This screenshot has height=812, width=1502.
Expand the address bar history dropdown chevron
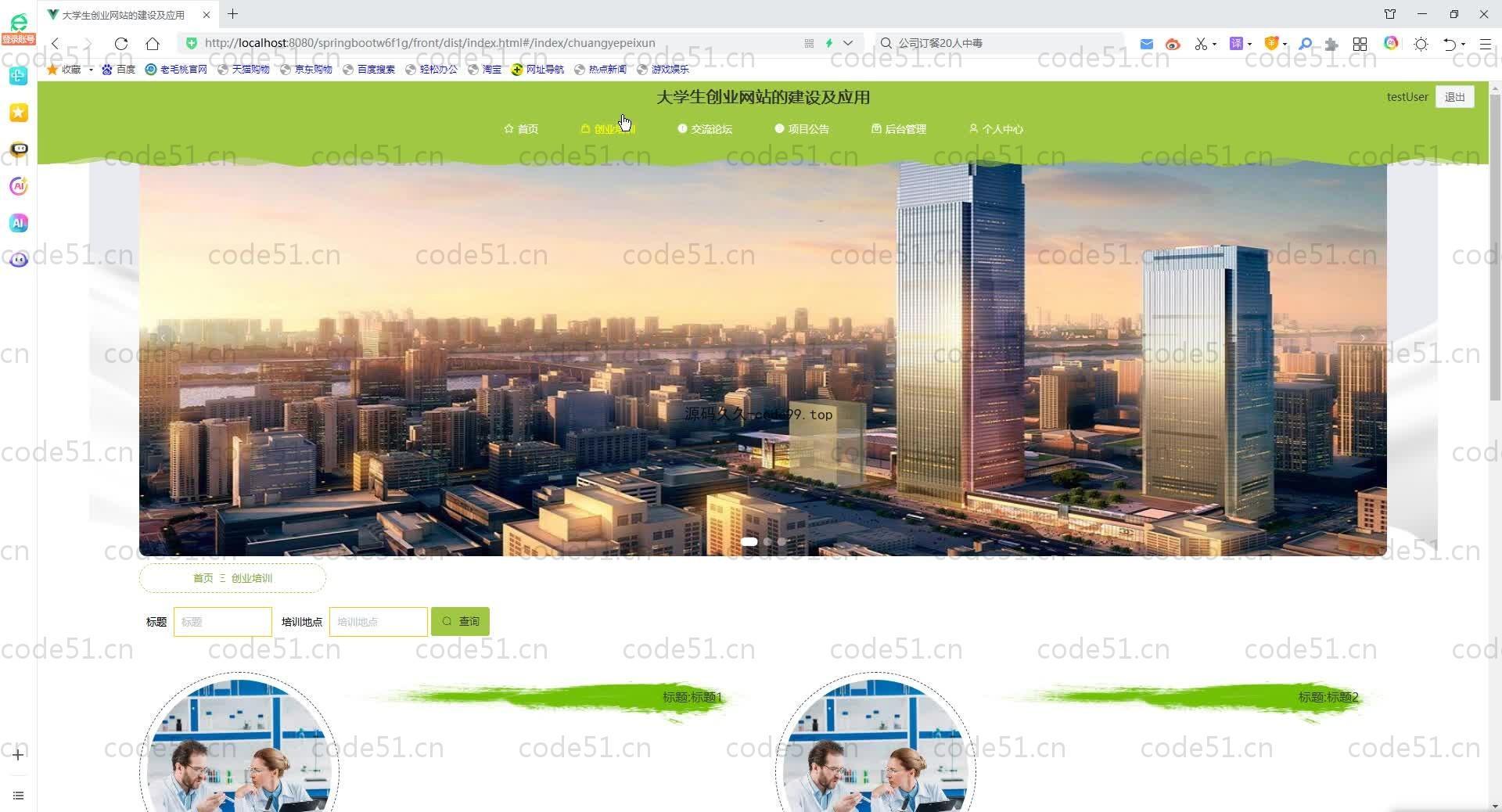[x=848, y=43]
